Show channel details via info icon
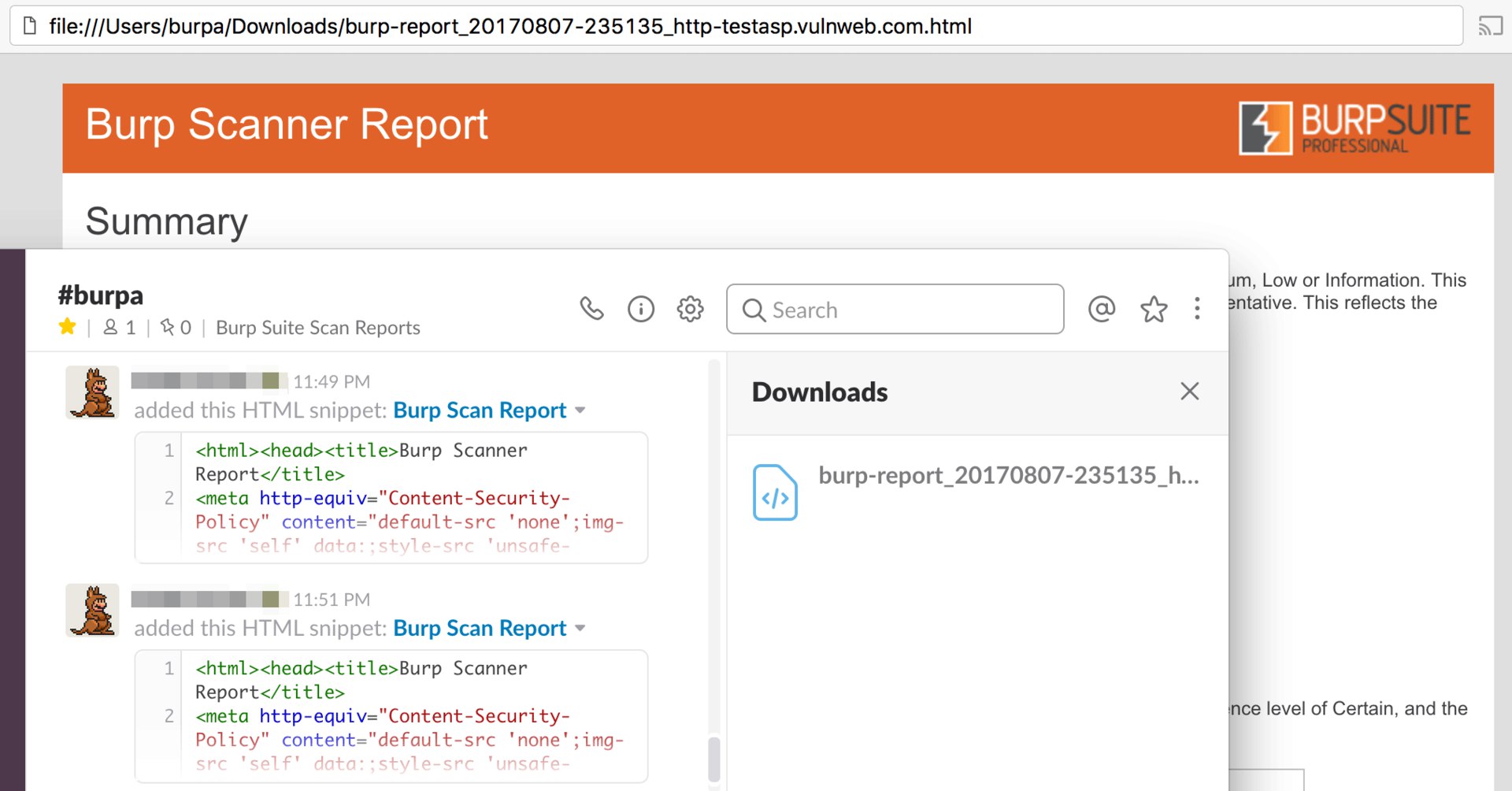This screenshot has height=791, width=1512. click(x=641, y=309)
